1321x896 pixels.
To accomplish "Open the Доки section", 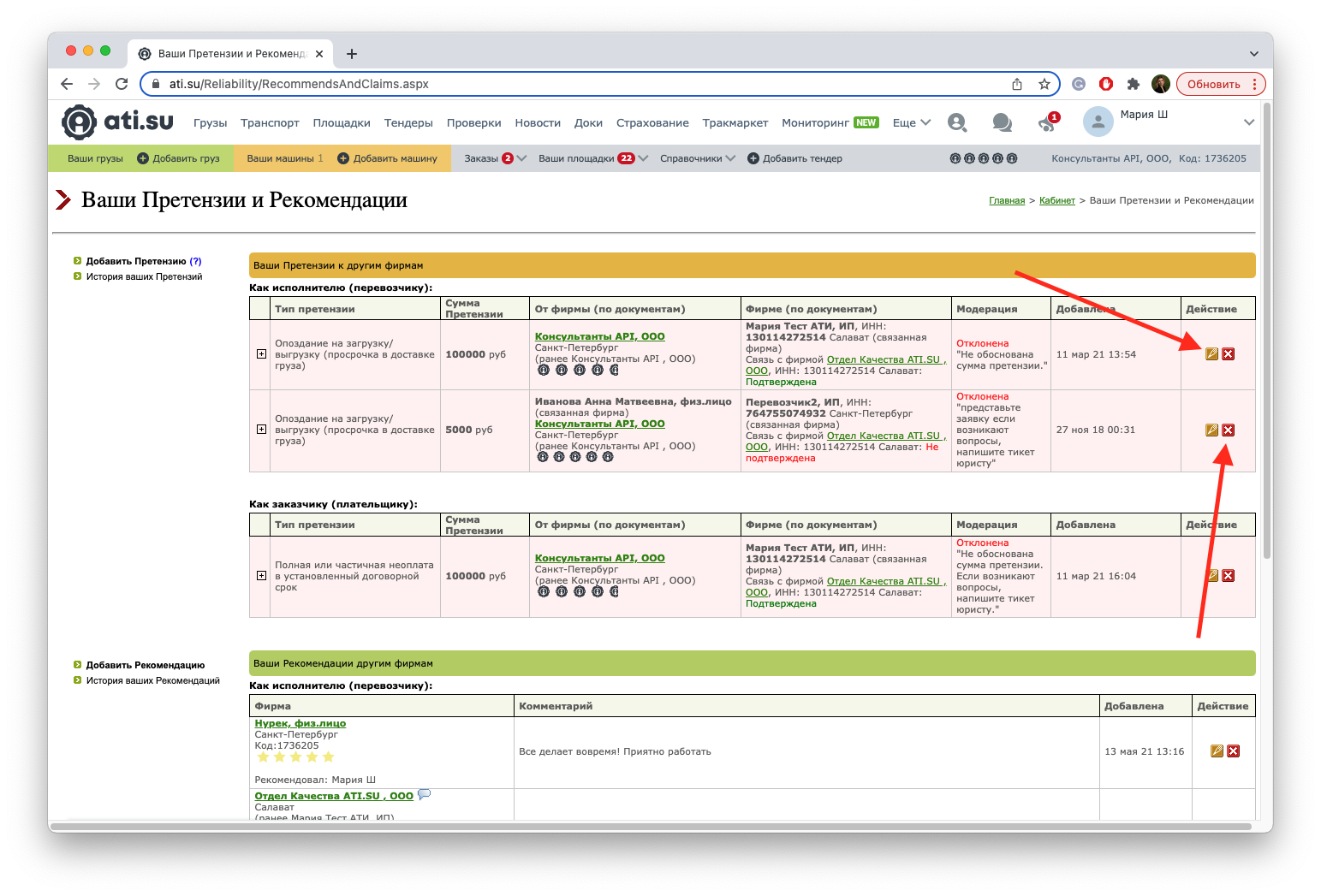I will click(x=588, y=123).
